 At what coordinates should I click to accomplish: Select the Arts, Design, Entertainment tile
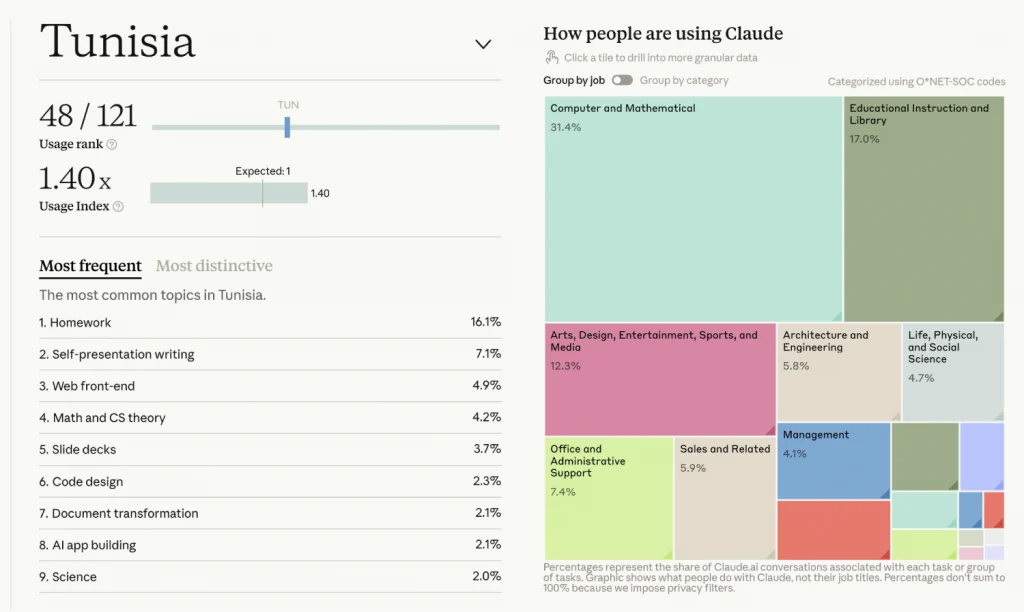click(x=660, y=379)
